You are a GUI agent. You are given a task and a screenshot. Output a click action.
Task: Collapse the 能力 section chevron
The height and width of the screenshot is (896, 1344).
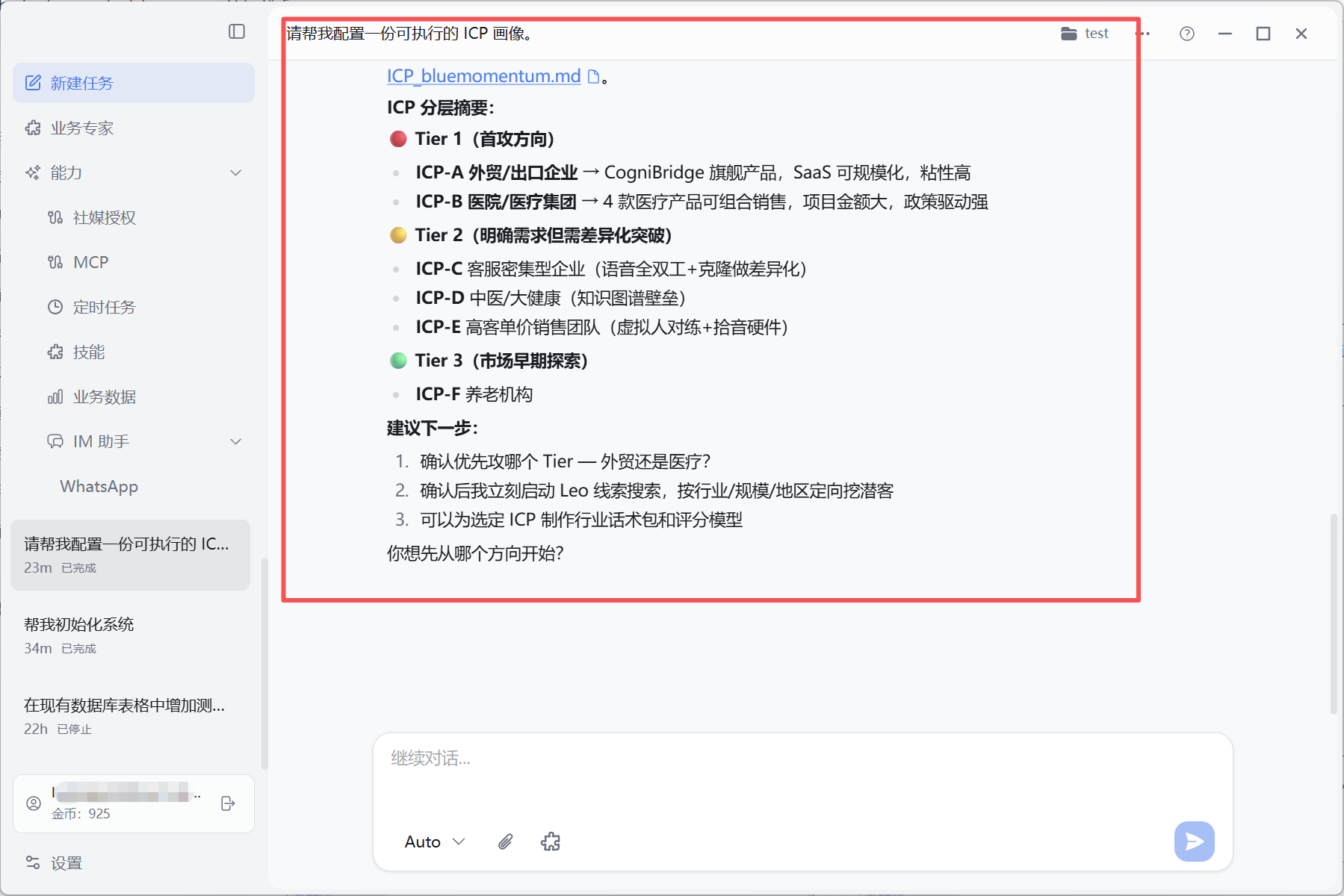236,172
